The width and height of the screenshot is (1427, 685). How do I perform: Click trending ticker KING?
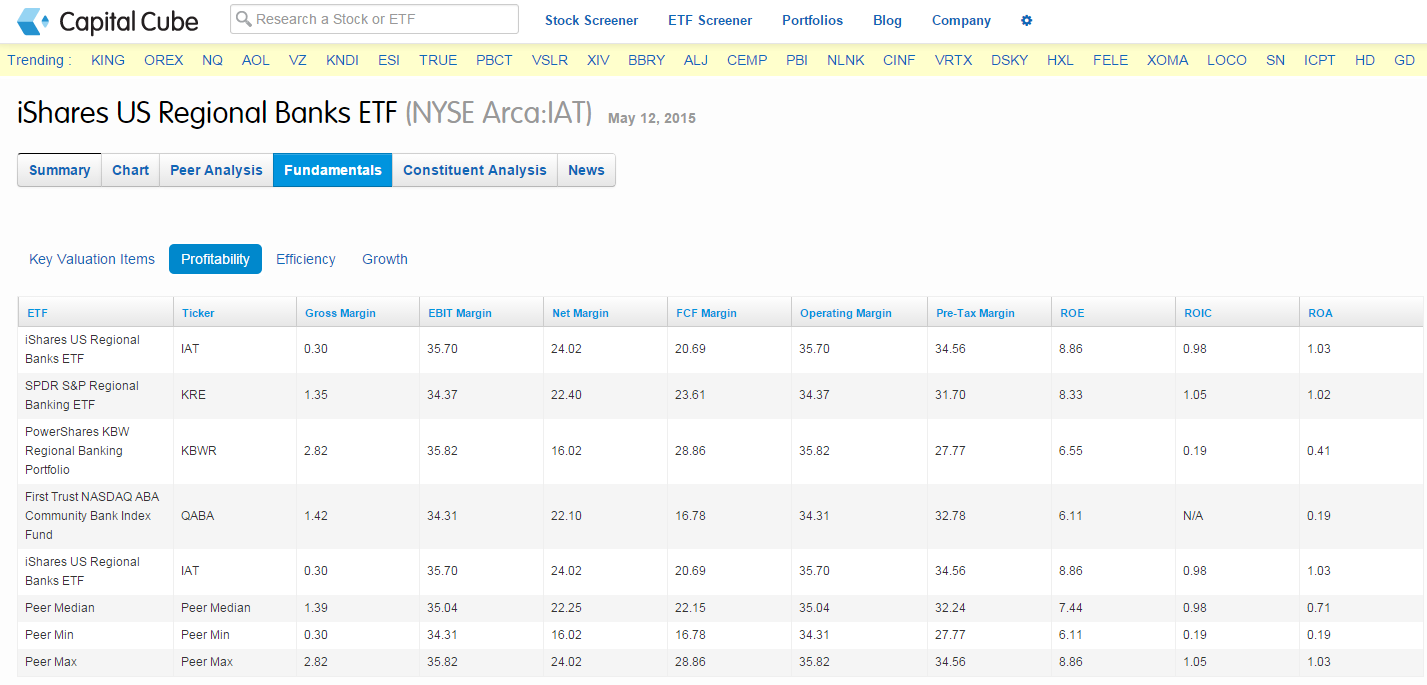click(x=108, y=60)
